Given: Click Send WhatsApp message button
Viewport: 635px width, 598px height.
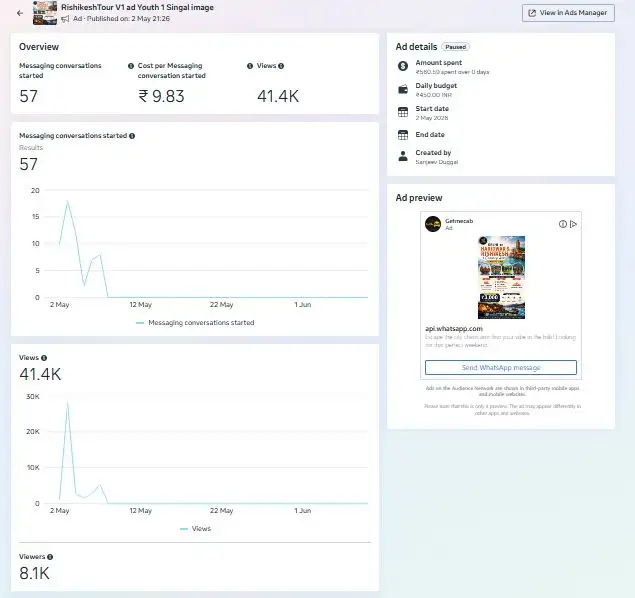Looking at the screenshot, I should pos(501,368).
